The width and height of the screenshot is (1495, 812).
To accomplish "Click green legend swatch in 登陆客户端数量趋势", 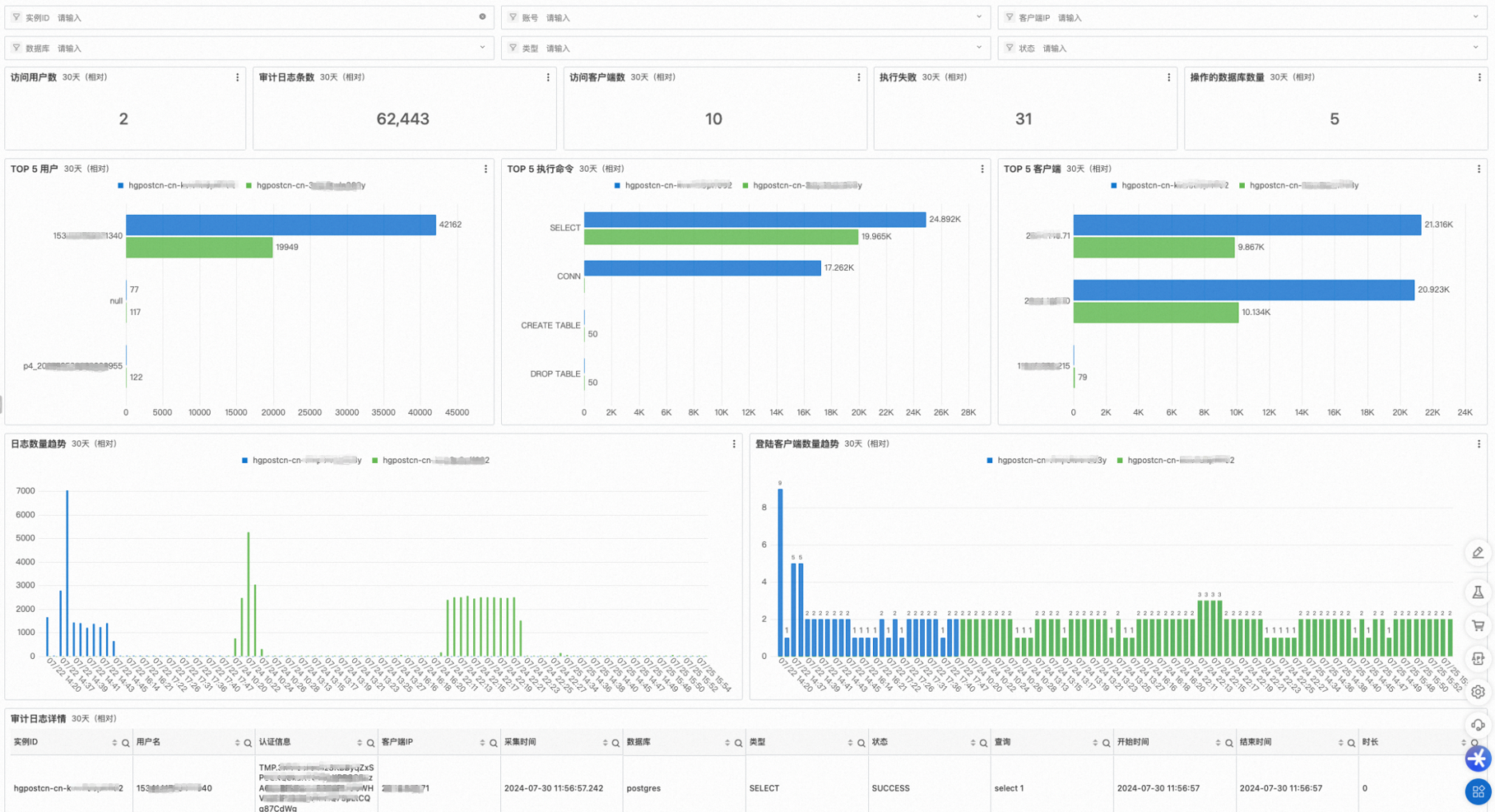I will tap(1120, 461).
